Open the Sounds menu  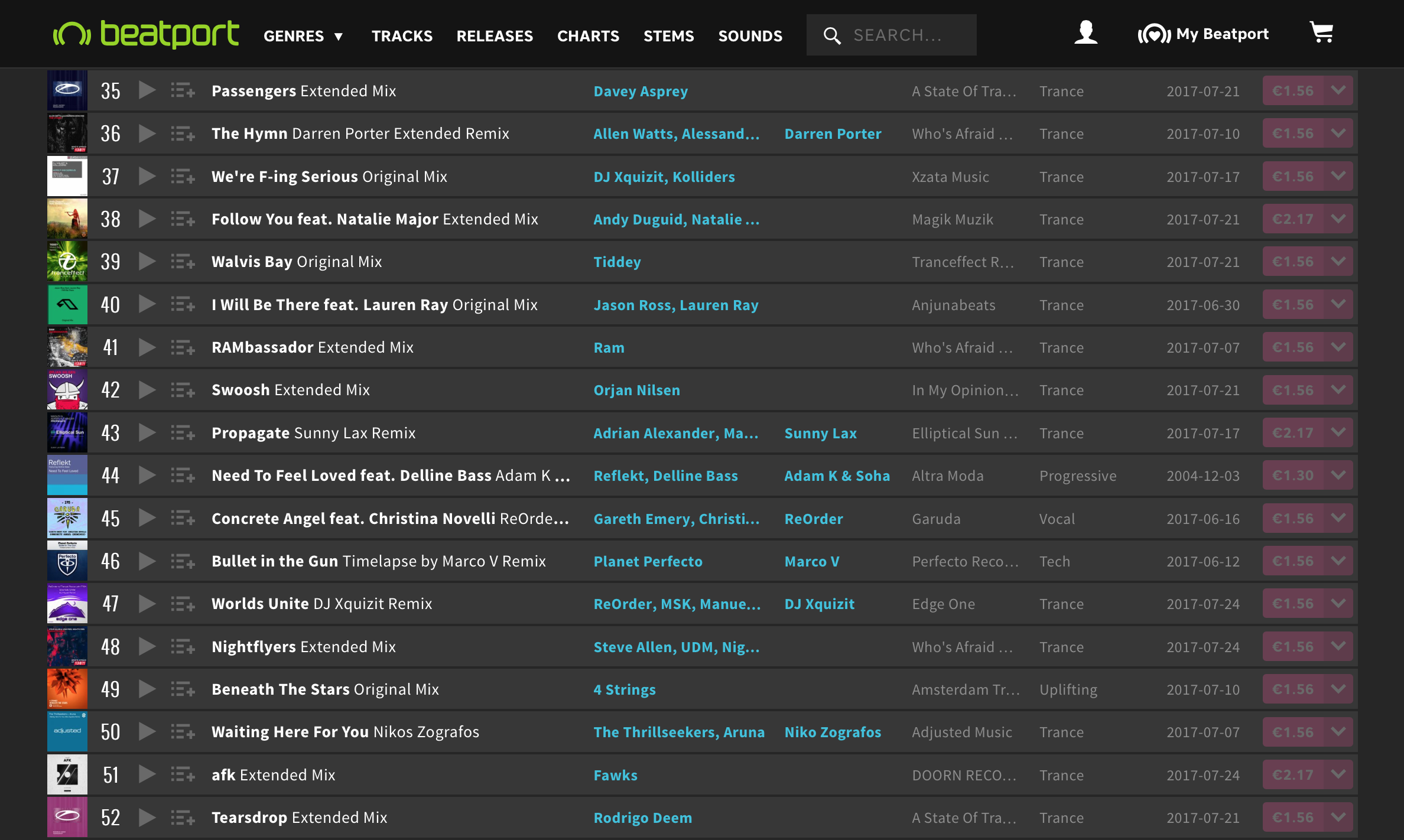coord(750,36)
